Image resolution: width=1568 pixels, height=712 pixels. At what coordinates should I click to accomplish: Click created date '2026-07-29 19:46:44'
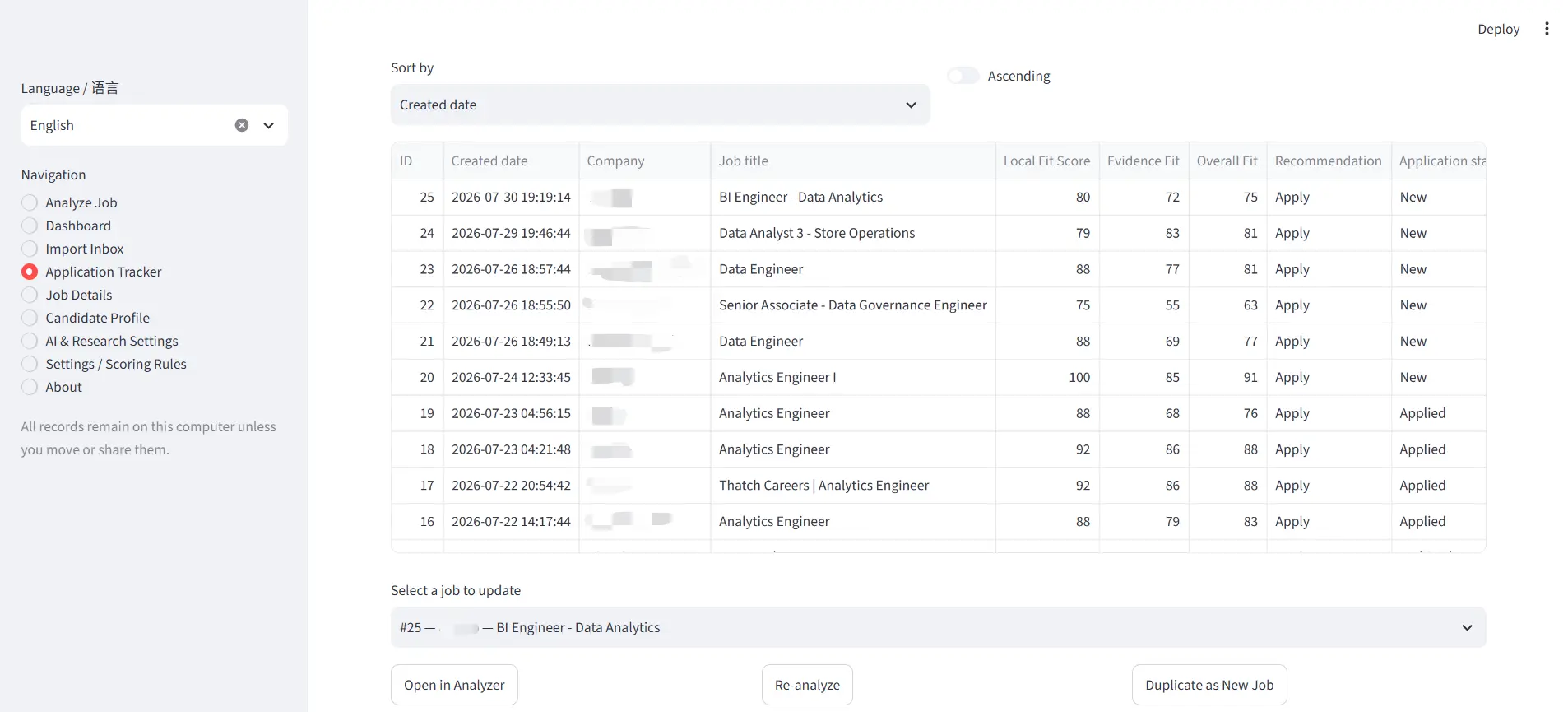511,234
